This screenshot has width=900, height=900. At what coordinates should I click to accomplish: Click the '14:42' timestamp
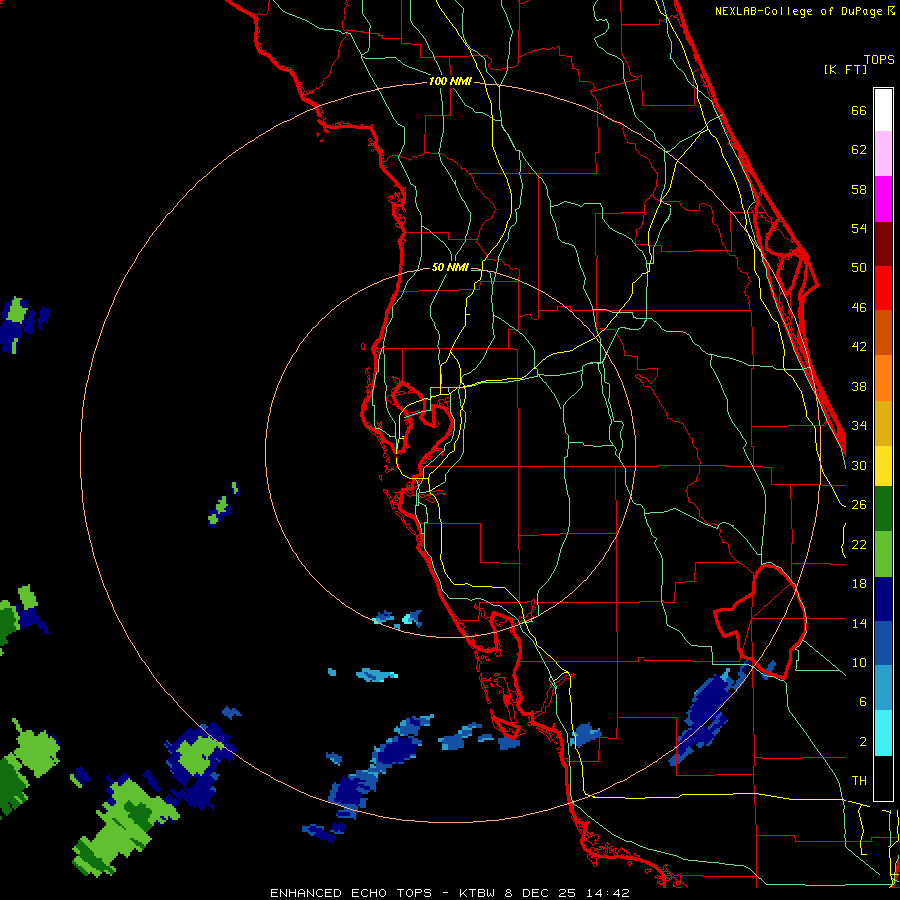pyautogui.click(x=608, y=893)
